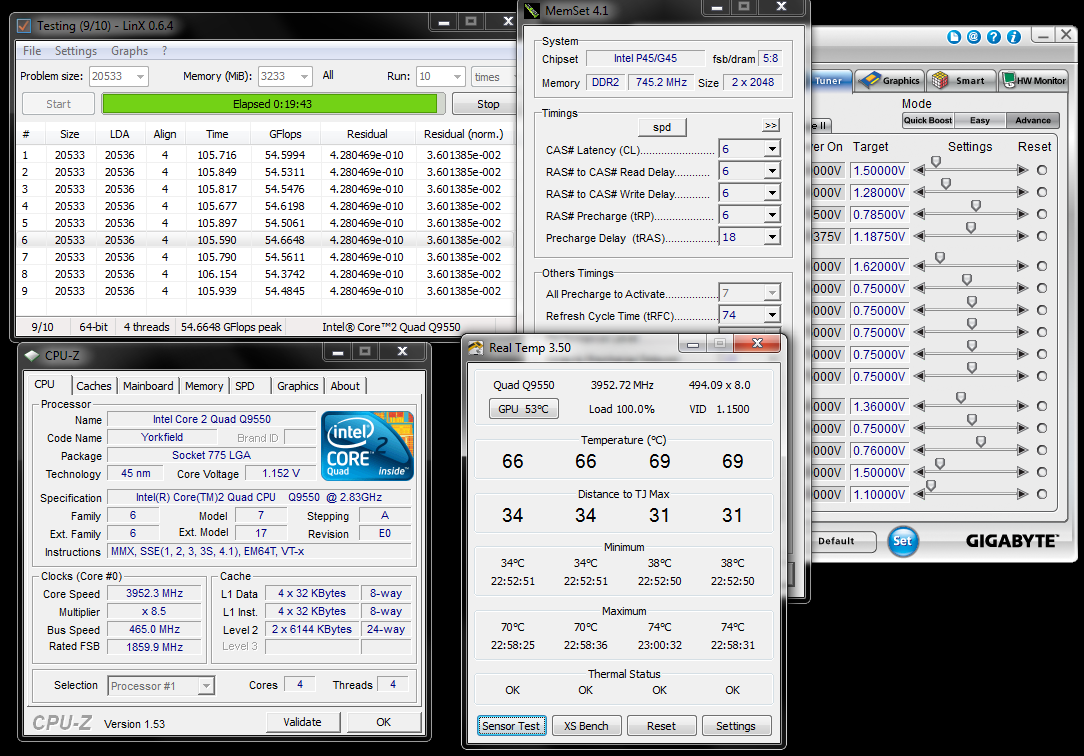This screenshot has width=1084, height=756.
Task: Open the SPD tab in CPU-Z
Action: 245,386
